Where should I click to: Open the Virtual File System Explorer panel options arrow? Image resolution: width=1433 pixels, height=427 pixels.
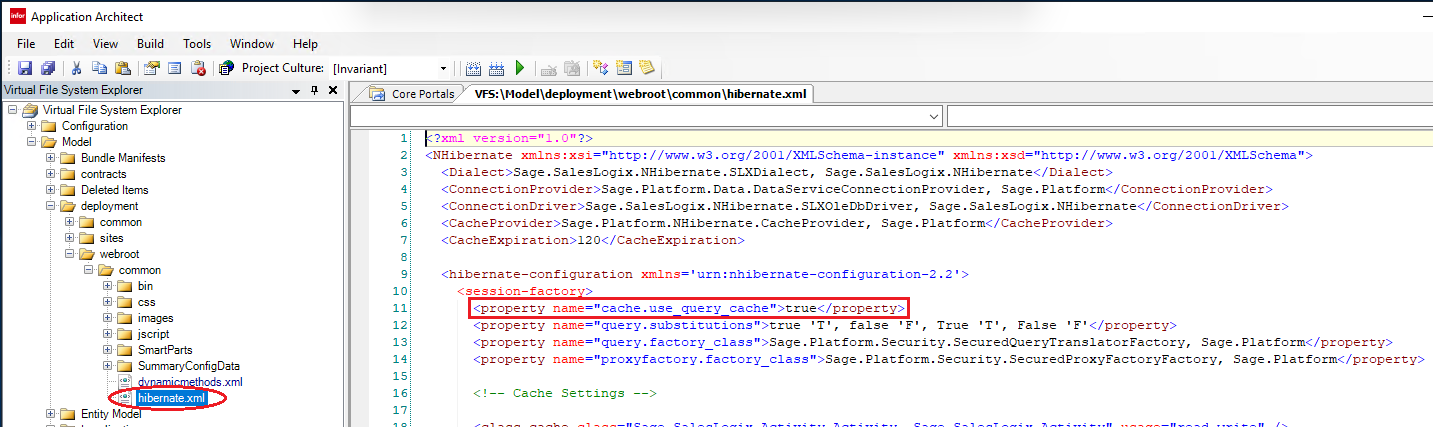(x=296, y=91)
